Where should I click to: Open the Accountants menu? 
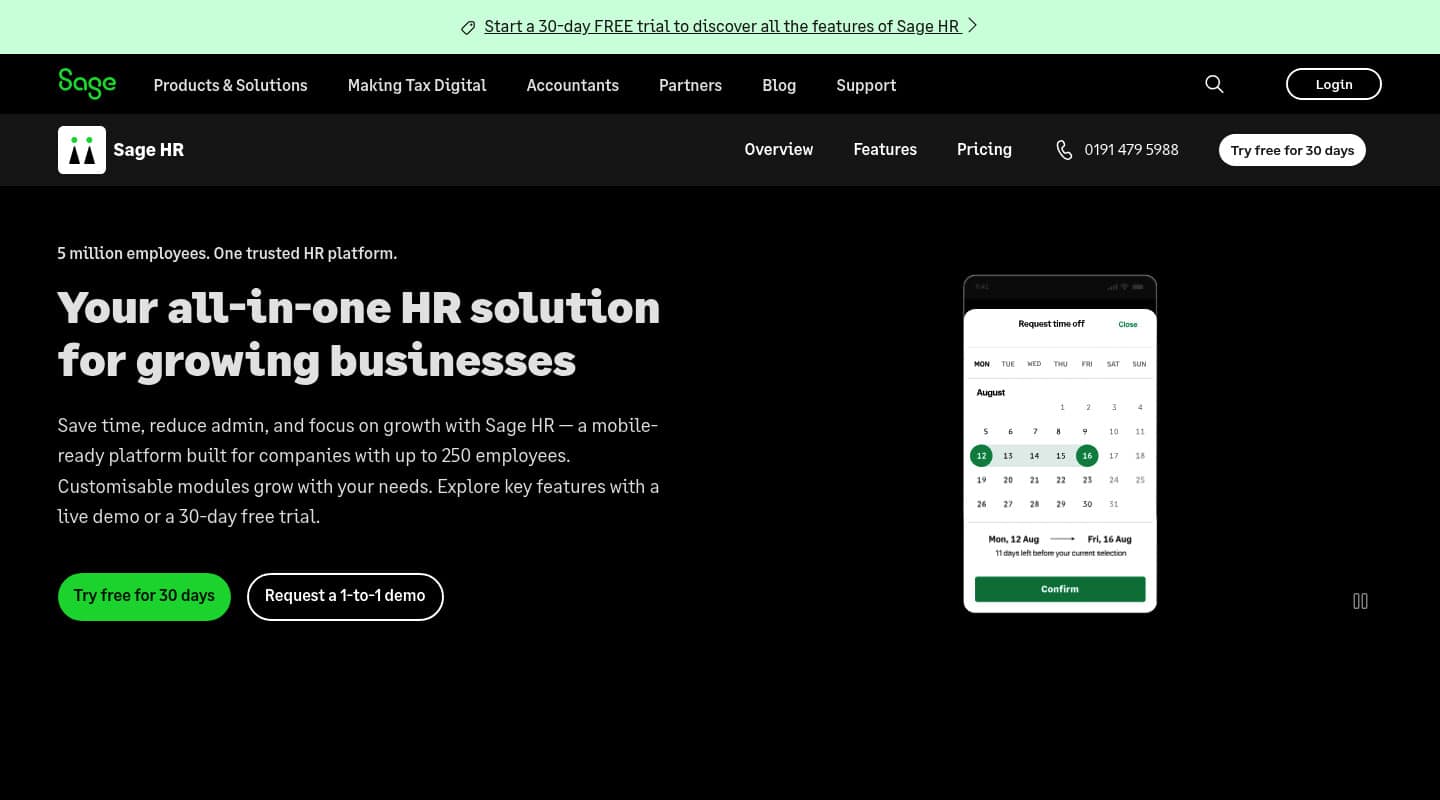(573, 85)
